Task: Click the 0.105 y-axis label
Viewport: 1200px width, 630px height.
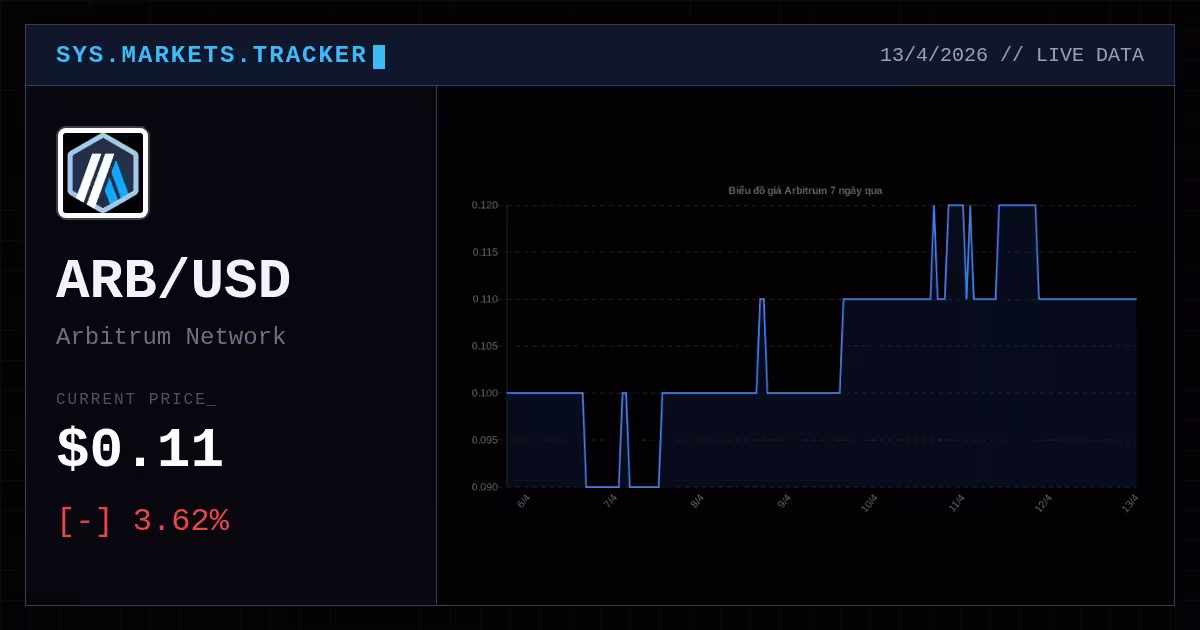Action: (x=485, y=346)
